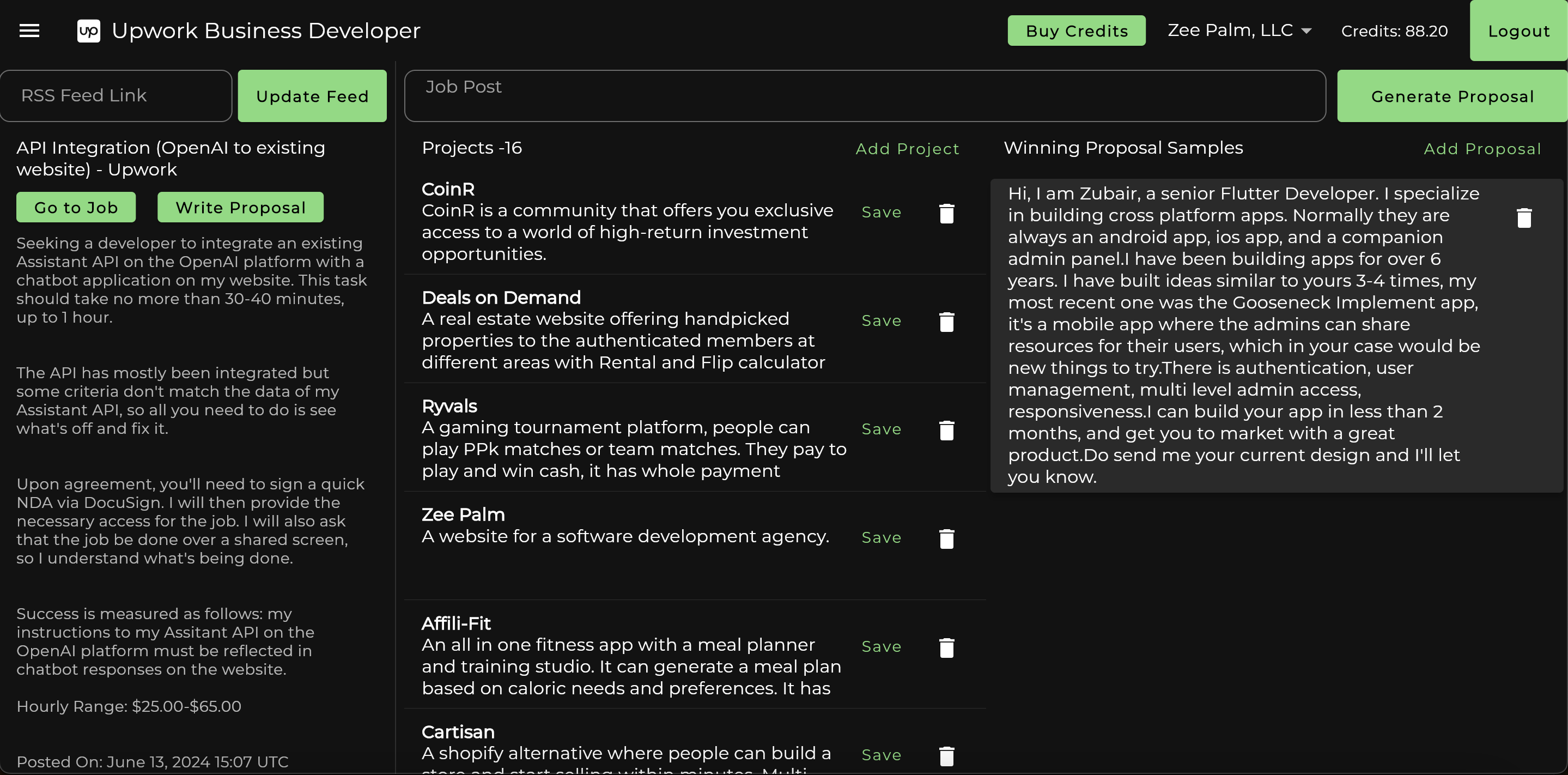This screenshot has width=1568, height=775.
Task: Click the Zee Palm project title
Action: point(463,514)
